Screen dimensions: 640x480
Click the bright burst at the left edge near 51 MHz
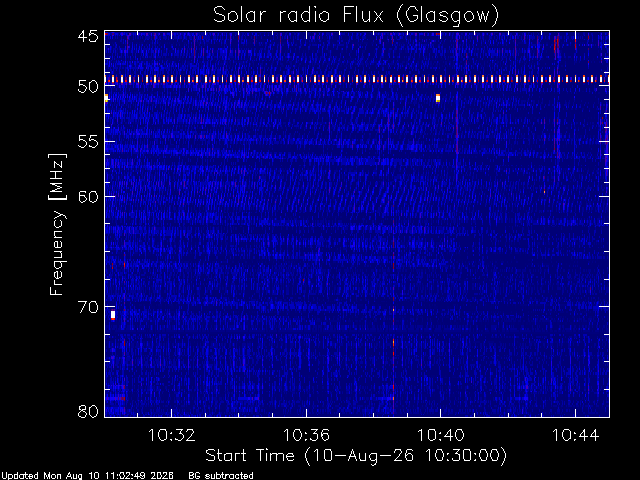(x=107, y=98)
